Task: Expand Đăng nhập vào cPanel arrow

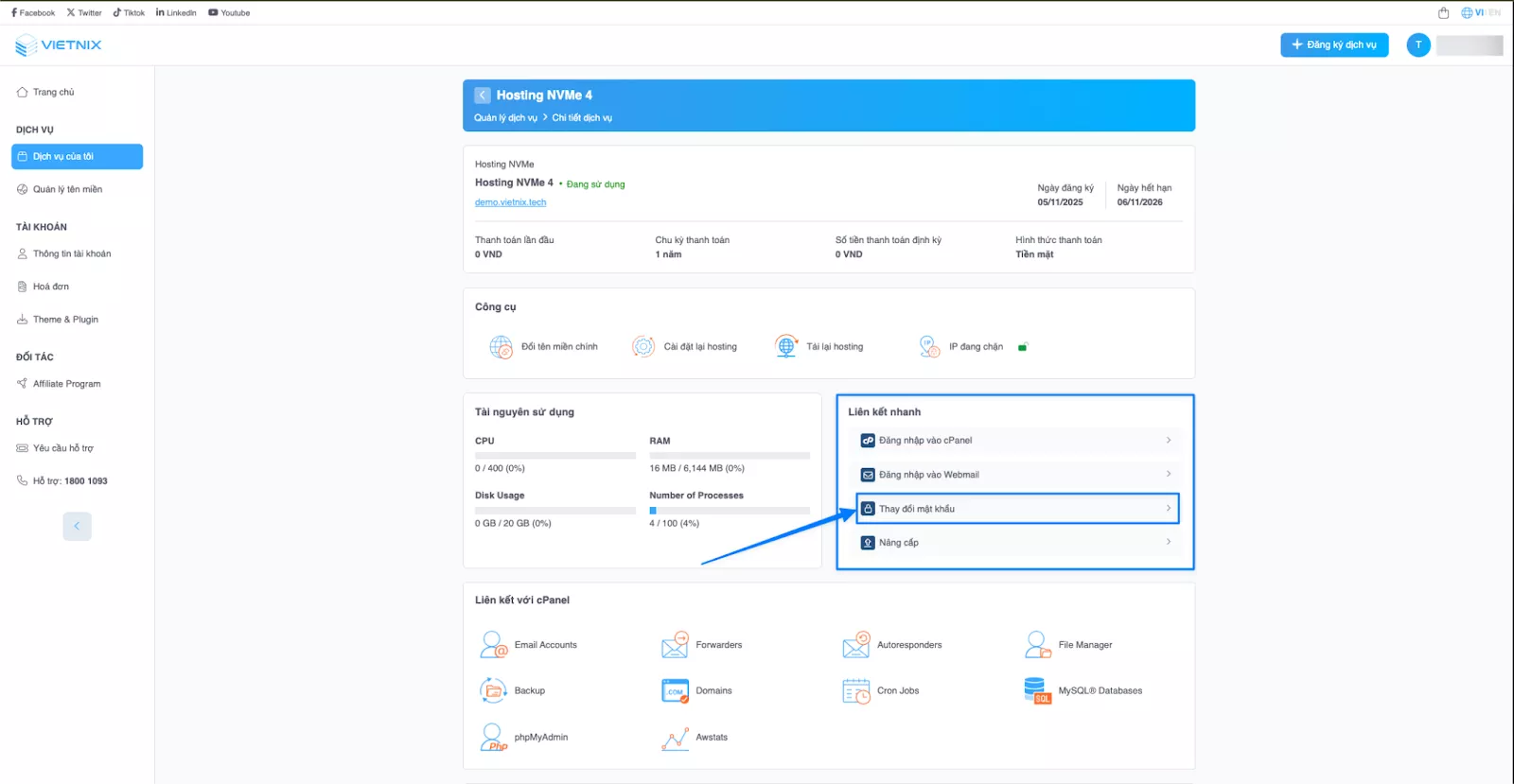Action: (x=1168, y=441)
